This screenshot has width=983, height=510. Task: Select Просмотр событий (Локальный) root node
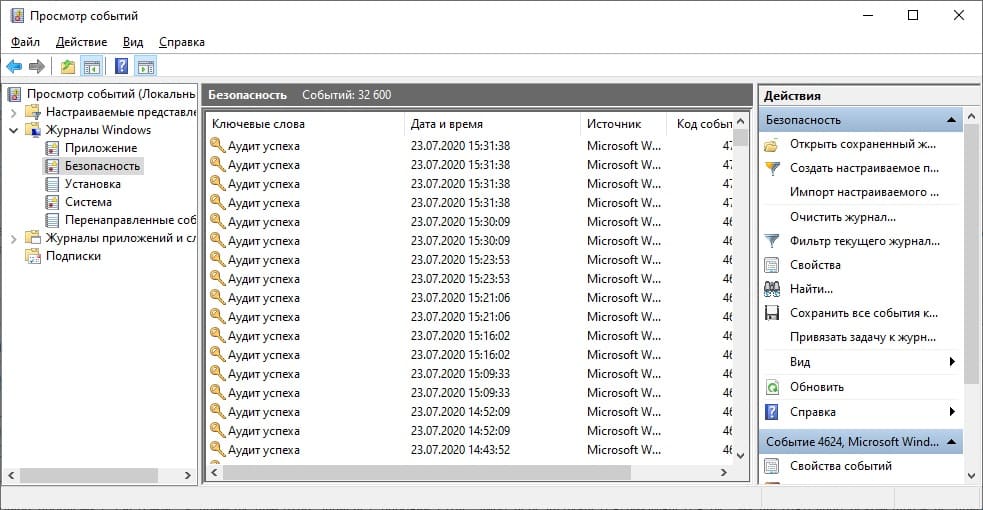point(111,94)
